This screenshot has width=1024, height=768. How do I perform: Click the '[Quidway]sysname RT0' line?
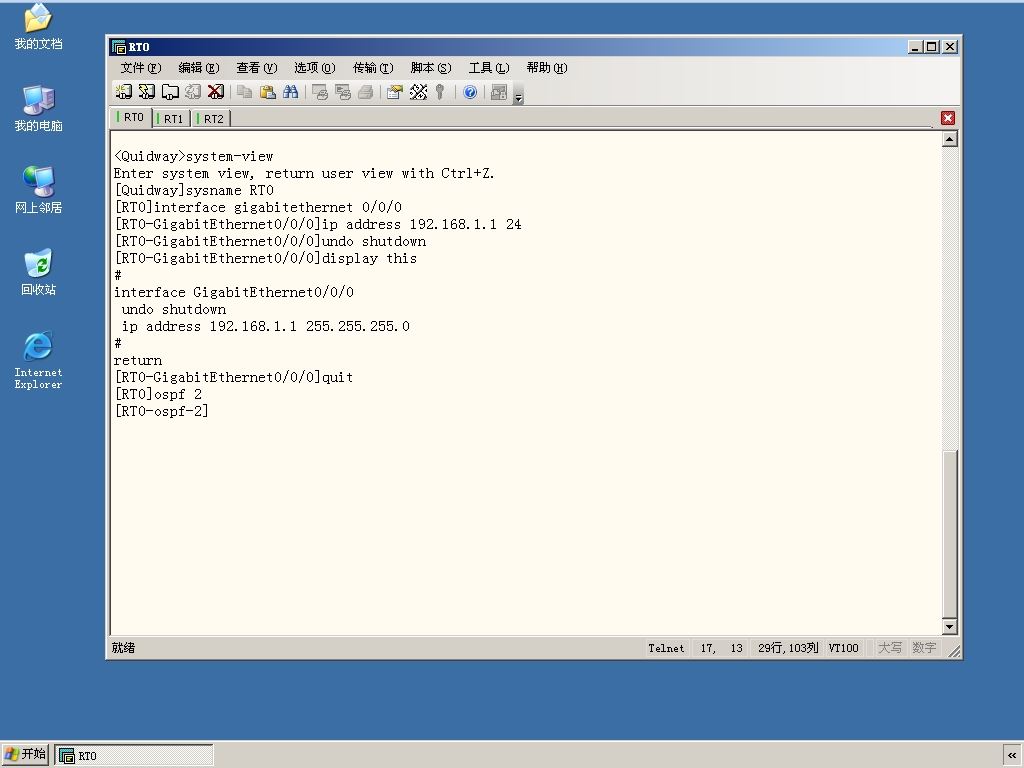(194, 191)
